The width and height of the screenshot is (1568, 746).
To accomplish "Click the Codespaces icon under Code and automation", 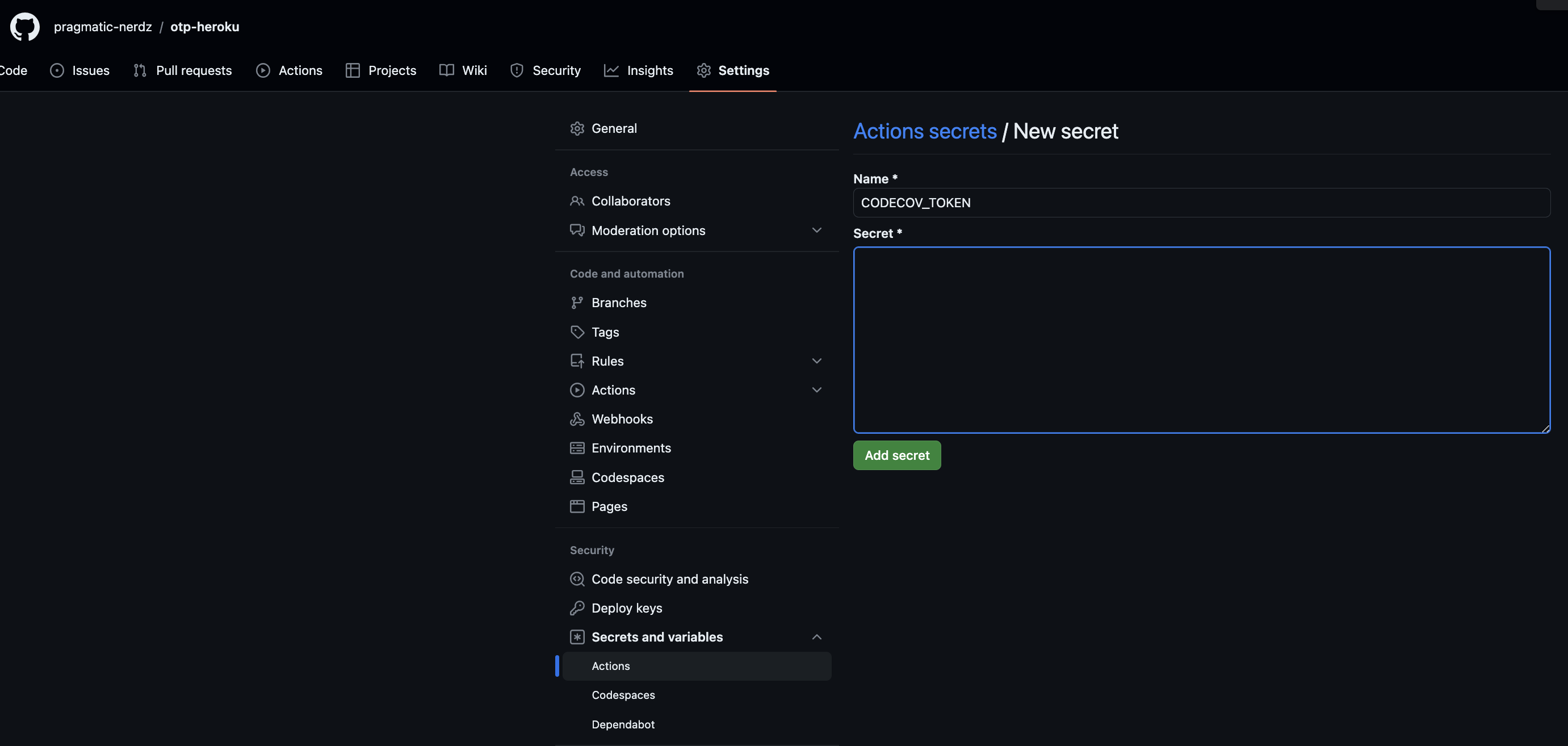I will [x=576, y=477].
